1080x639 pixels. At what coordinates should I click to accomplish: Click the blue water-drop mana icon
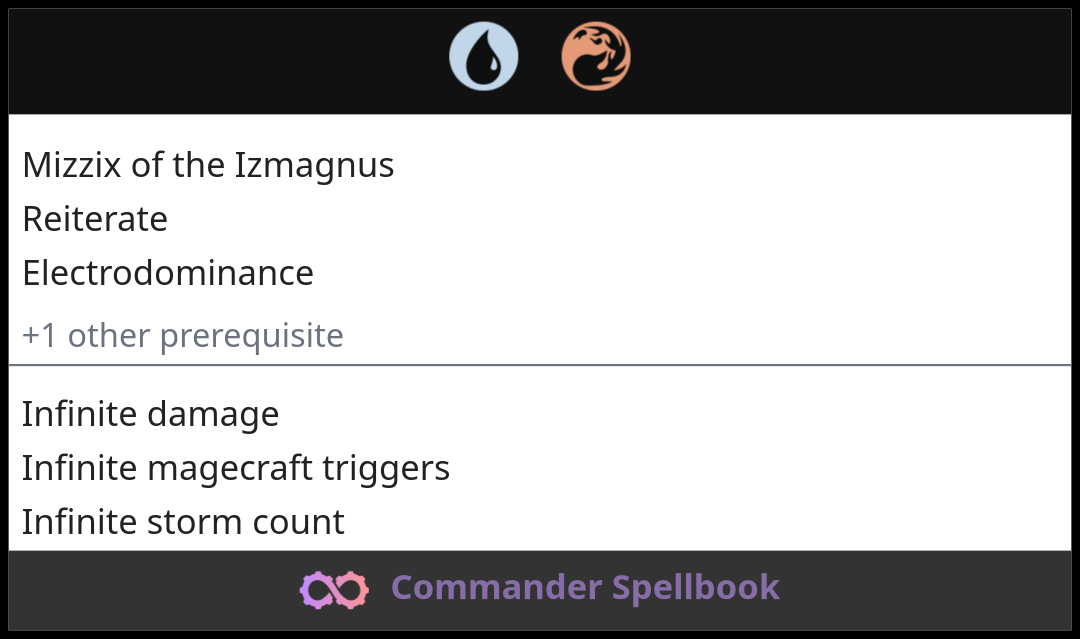tap(484, 57)
